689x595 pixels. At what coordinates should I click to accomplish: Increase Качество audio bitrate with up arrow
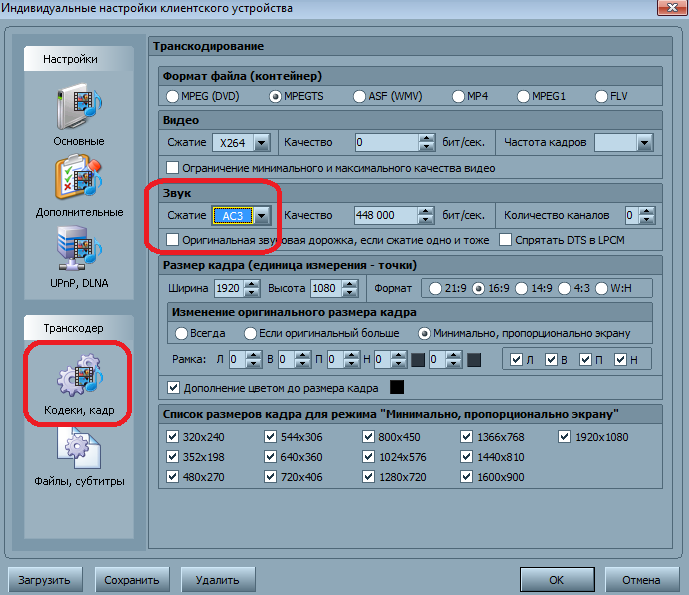[428, 210]
